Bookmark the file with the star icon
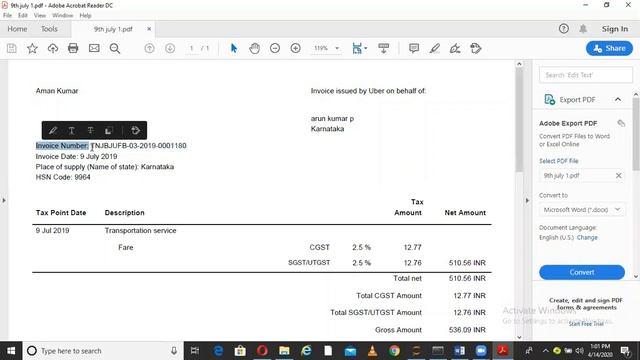 32,49
